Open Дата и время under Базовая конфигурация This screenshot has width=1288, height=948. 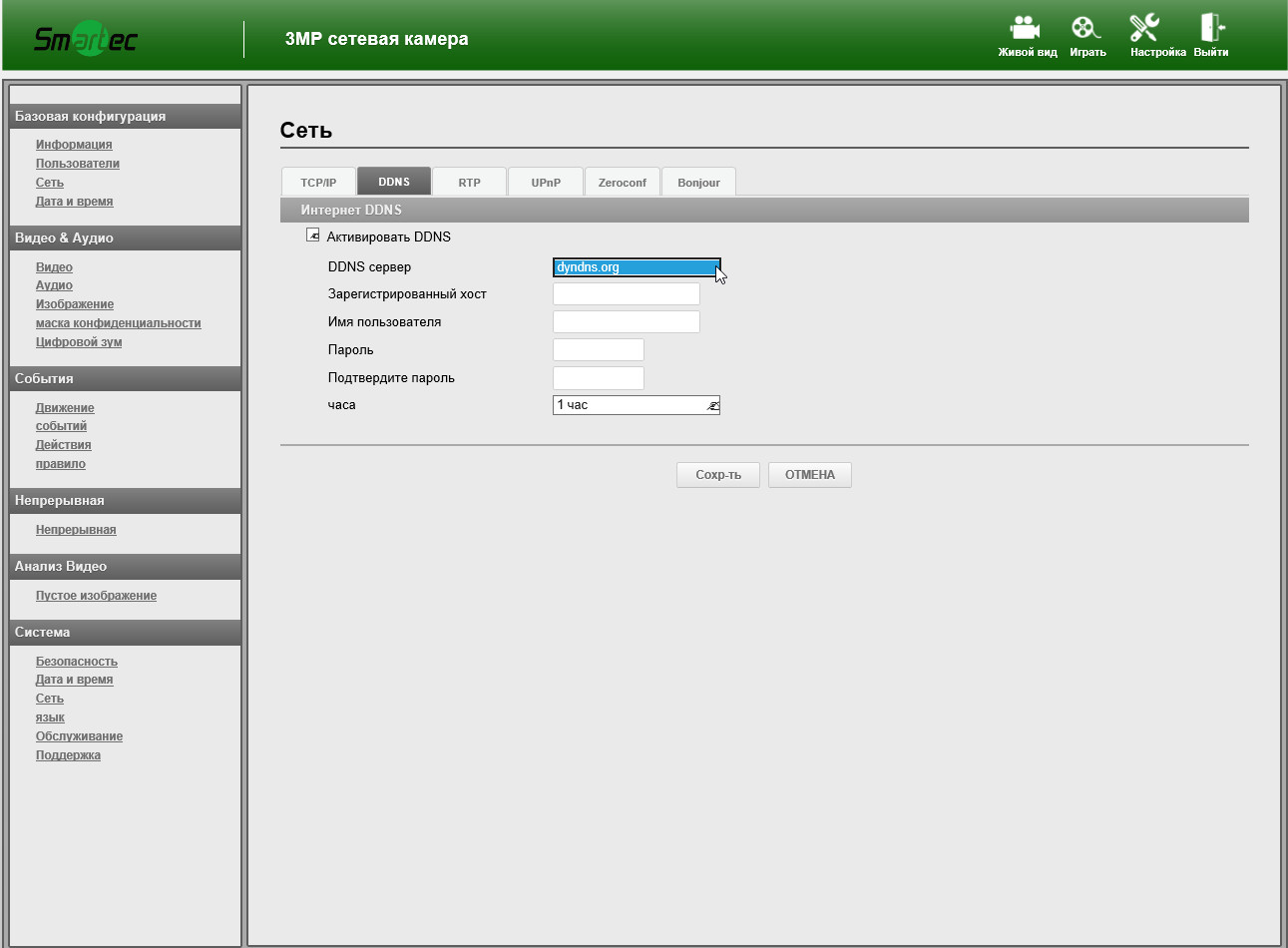coord(75,202)
